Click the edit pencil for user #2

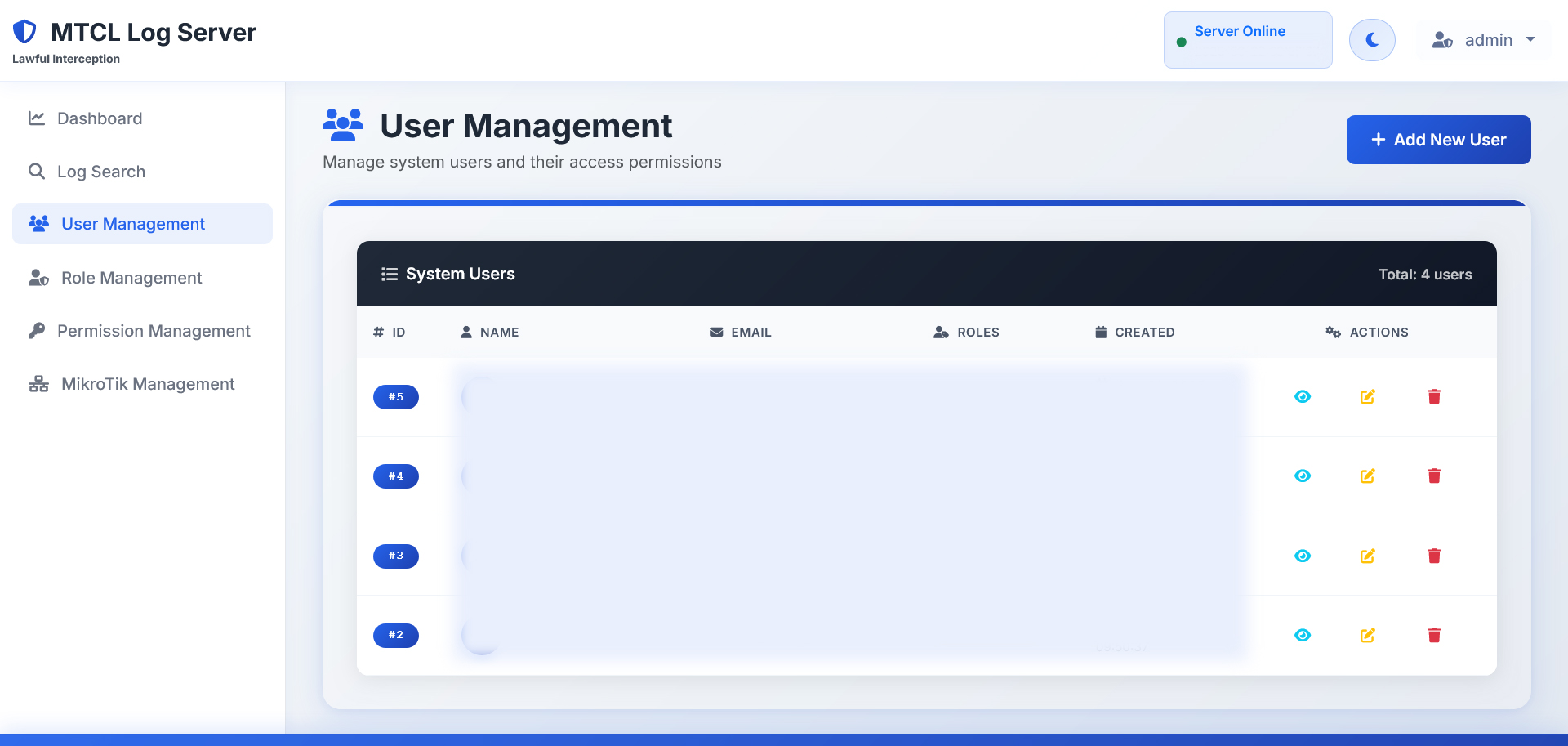tap(1367, 635)
